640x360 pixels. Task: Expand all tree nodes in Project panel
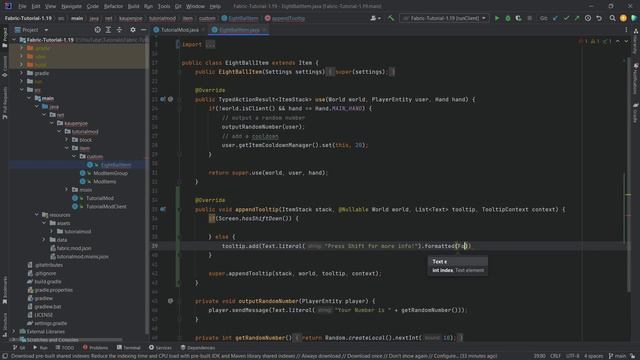tap(108, 30)
